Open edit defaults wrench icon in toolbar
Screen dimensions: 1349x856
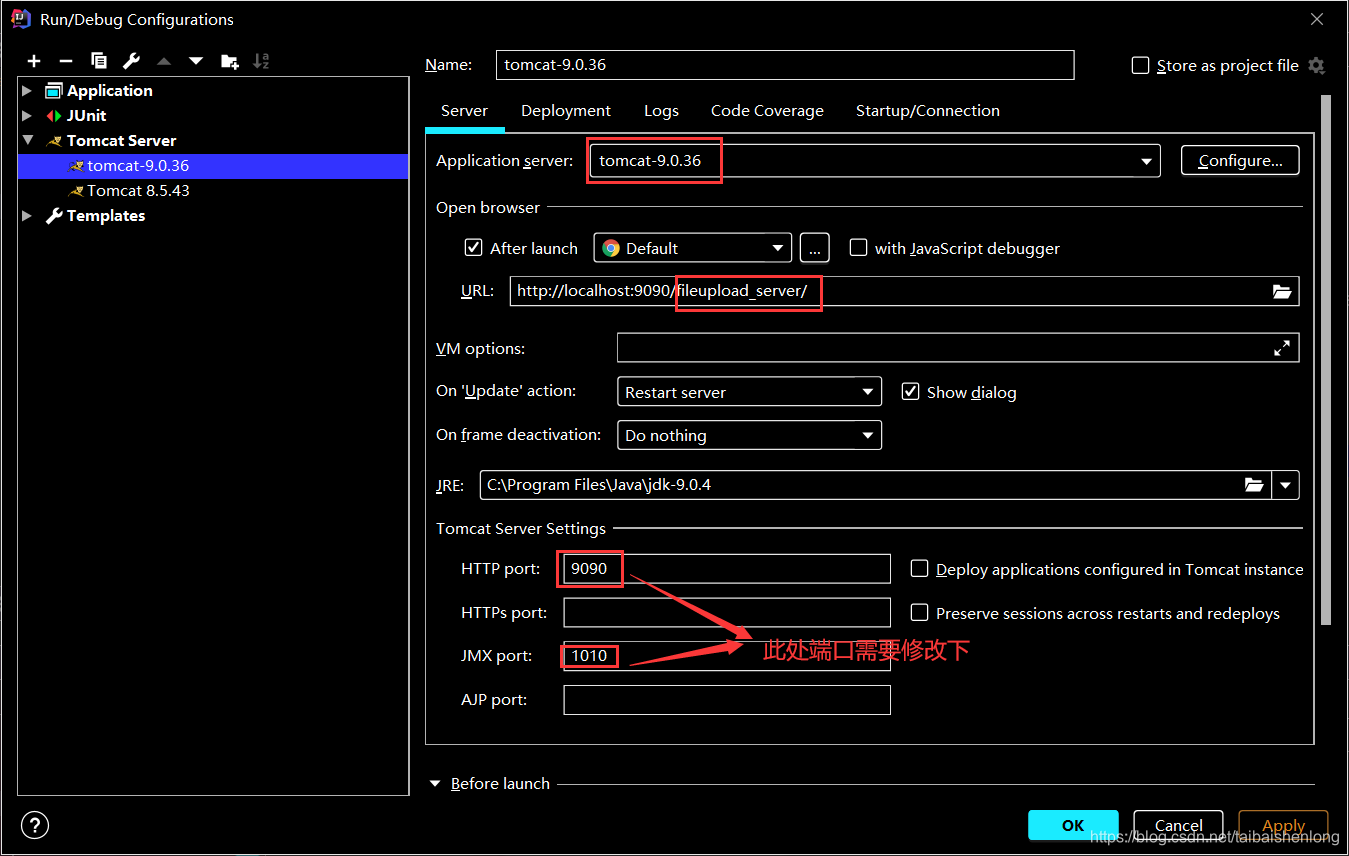[131, 61]
